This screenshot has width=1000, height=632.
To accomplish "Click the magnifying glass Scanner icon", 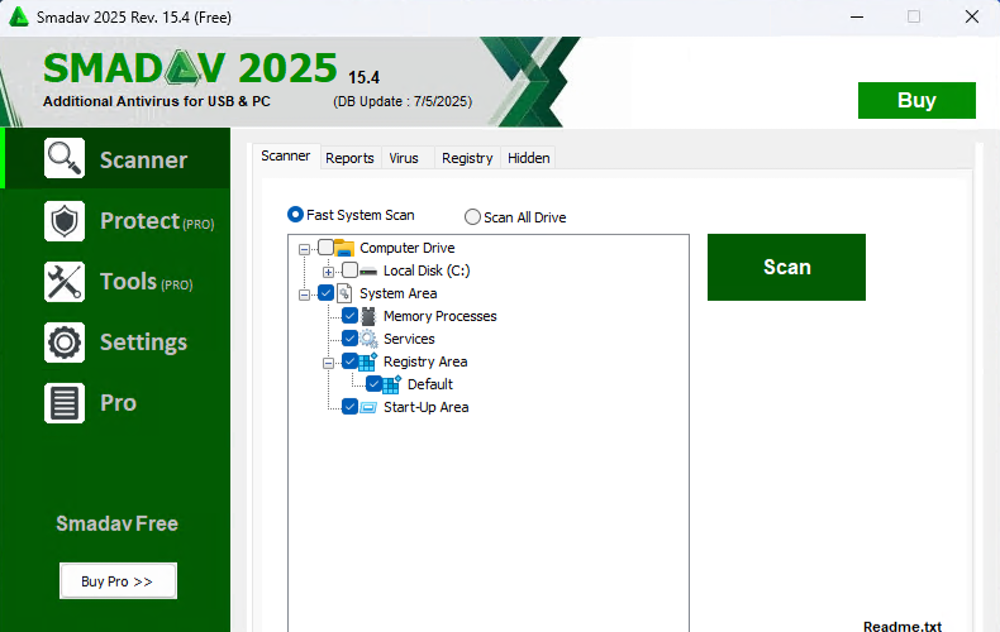I will point(64,159).
